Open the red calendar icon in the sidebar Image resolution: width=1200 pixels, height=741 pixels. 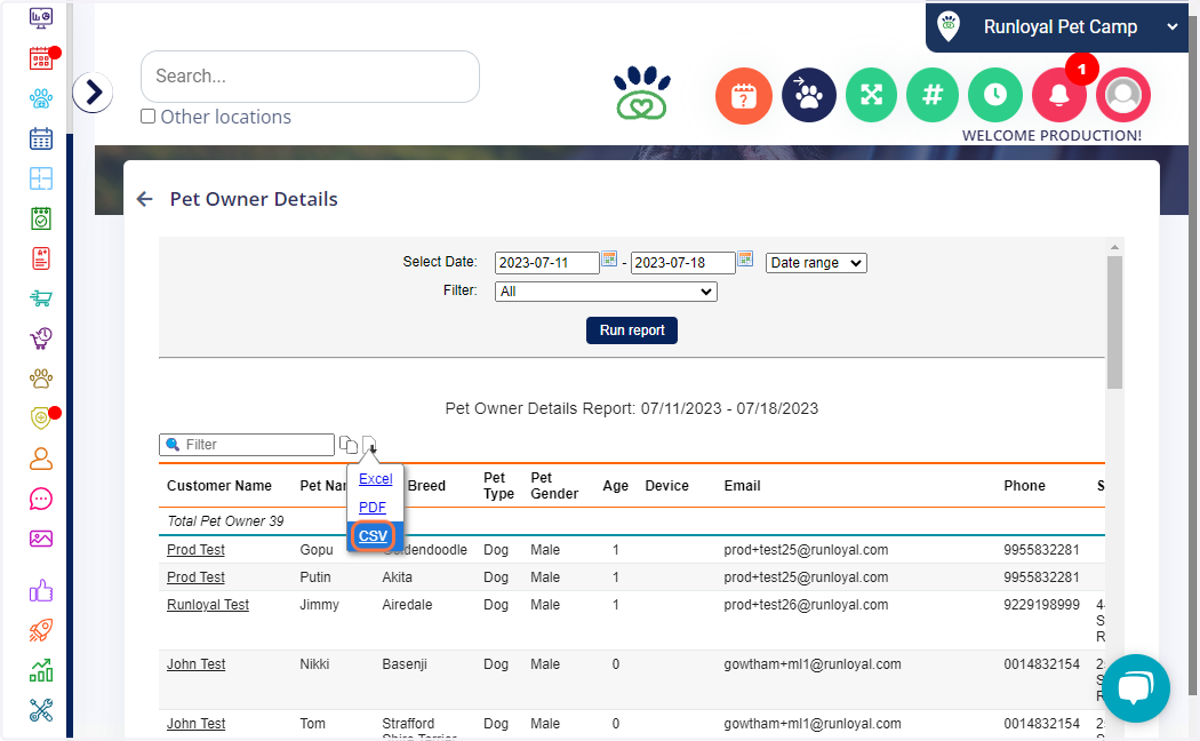coord(41,58)
